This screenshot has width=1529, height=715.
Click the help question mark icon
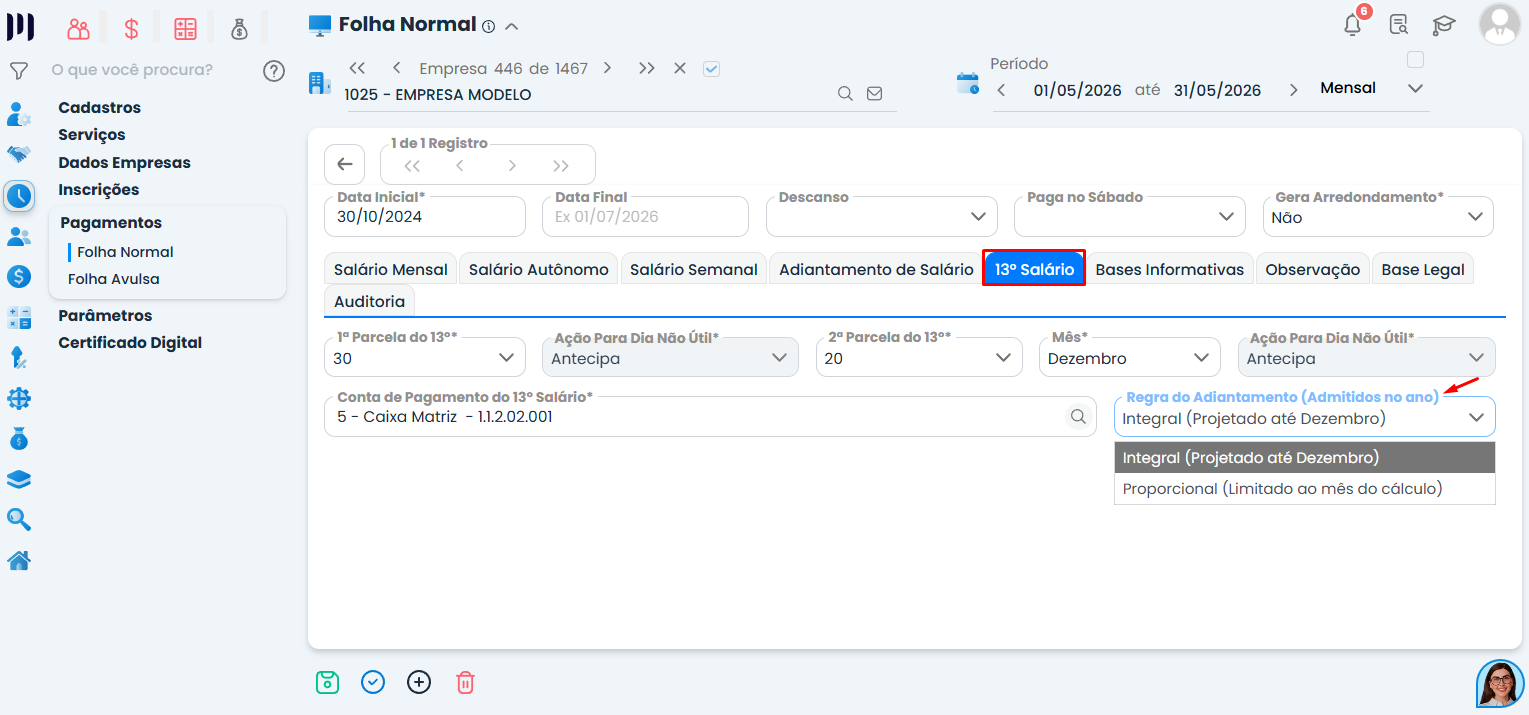click(274, 71)
